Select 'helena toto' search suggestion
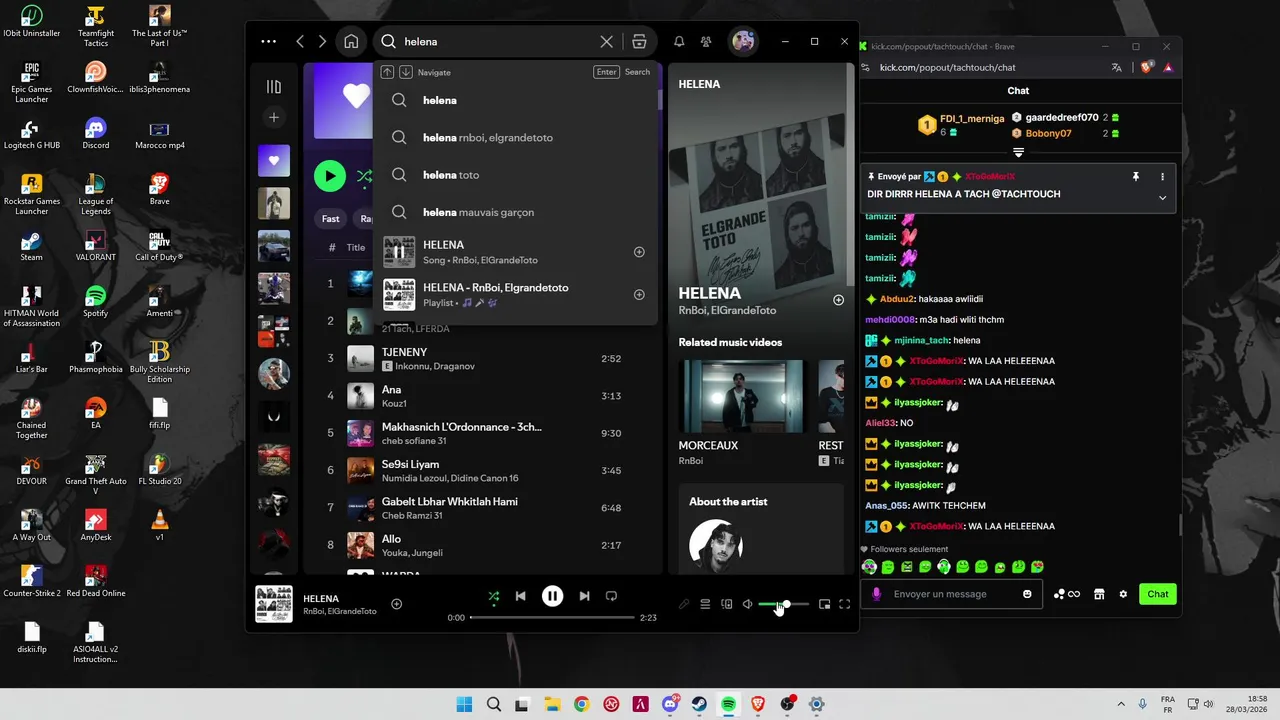The width and height of the screenshot is (1280, 720). pyautogui.click(x=516, y=175)
